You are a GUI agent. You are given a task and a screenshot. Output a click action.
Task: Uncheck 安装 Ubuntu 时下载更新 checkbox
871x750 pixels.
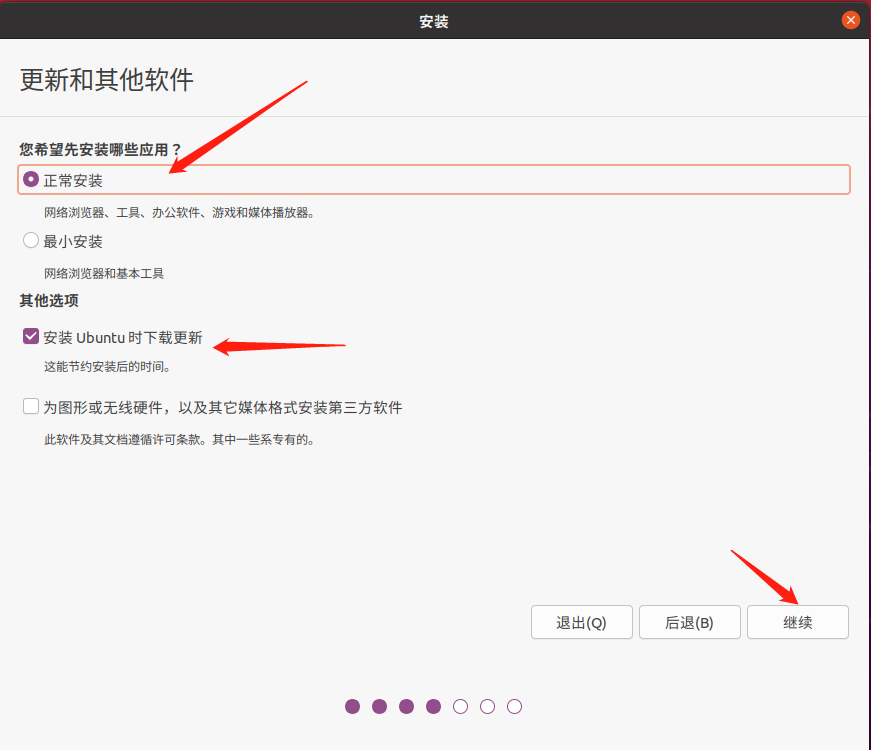31,337
